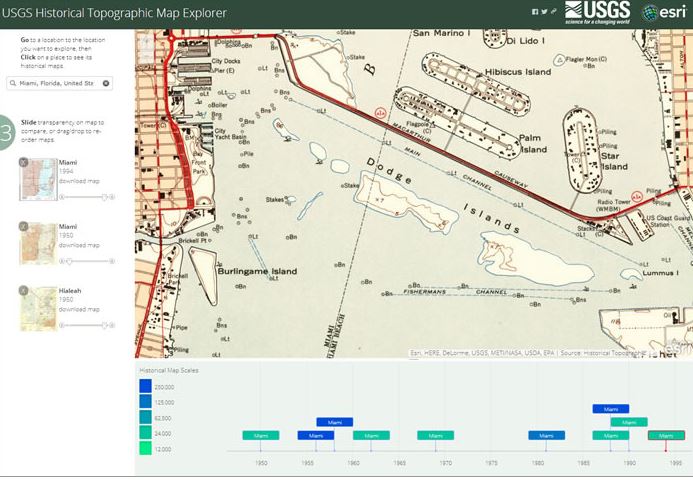Remove the Miami 1950 map
Screen dimensions: 693x484
click(x=23, y=226)
